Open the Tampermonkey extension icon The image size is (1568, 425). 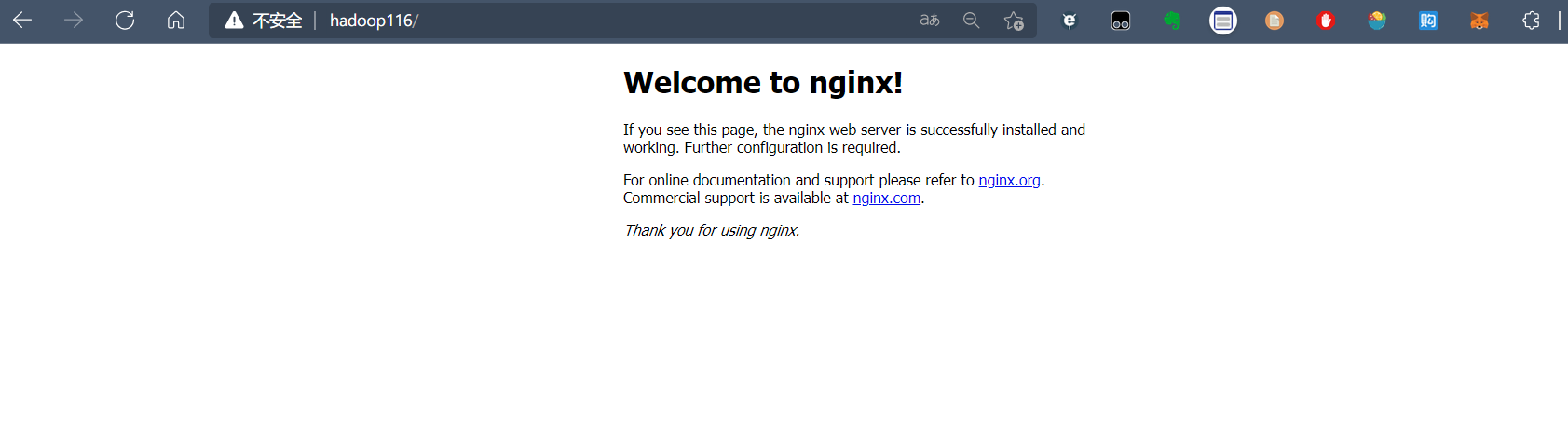click(1121, 21)
